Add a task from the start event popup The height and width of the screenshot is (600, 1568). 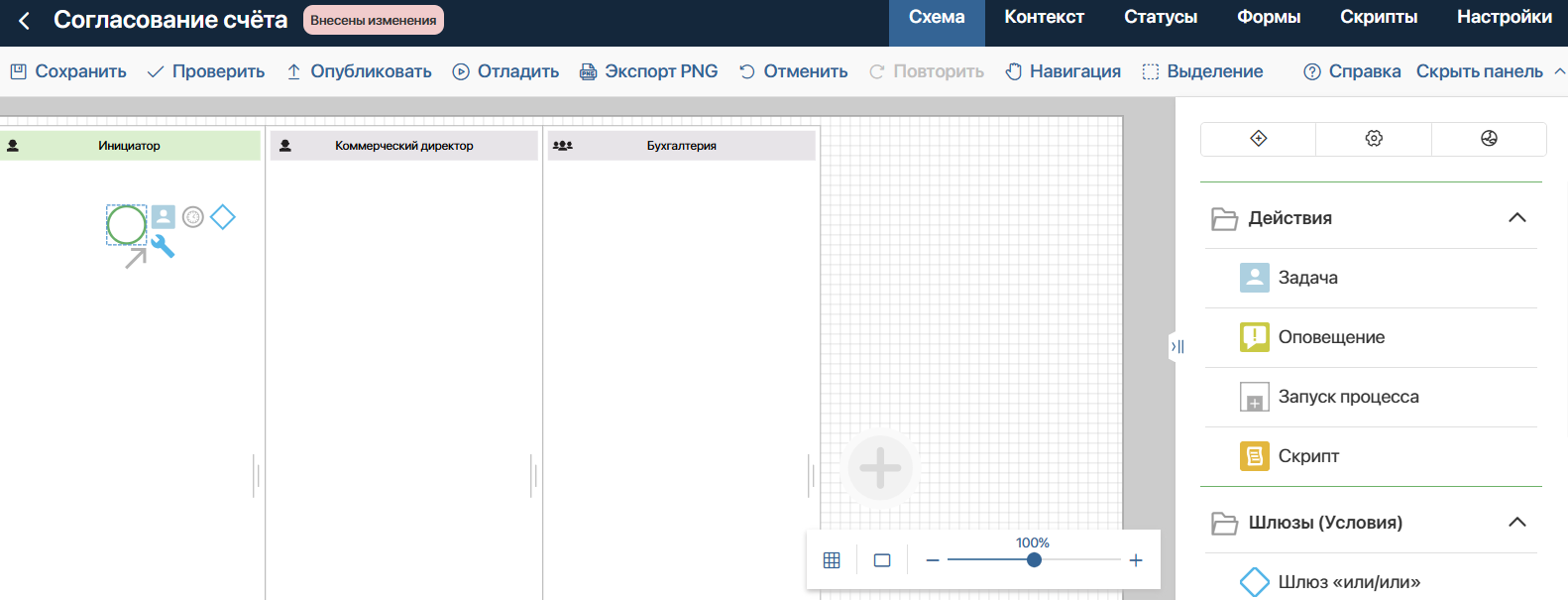(164, 217)
